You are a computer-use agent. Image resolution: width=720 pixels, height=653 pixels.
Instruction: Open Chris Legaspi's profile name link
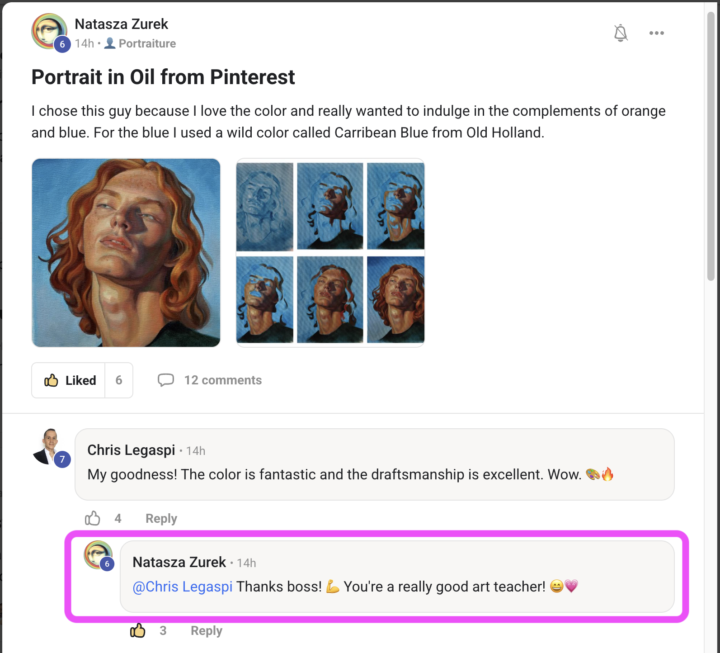tap(133, 451)
